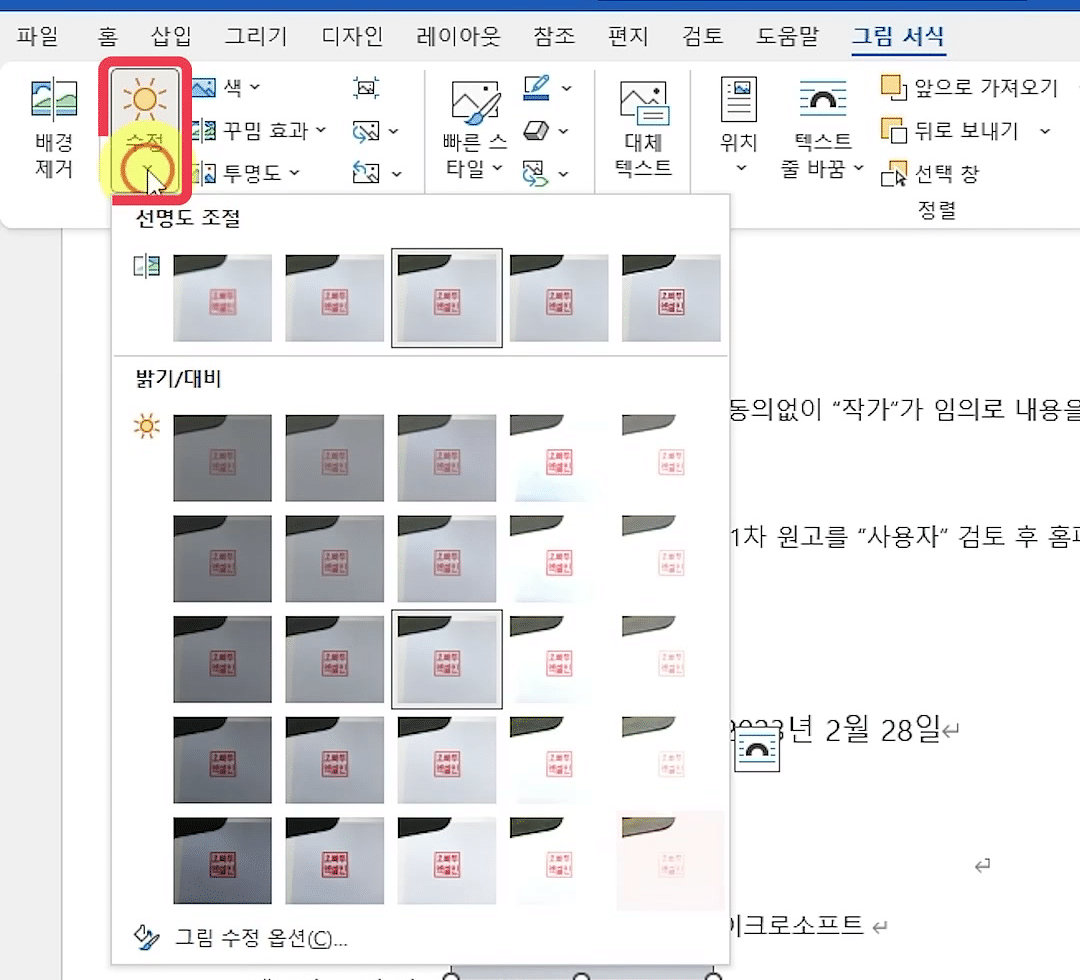Select second sharpness thumbnail under 선명도 조절
1080x980 pixels.
(x=335, y=298)
